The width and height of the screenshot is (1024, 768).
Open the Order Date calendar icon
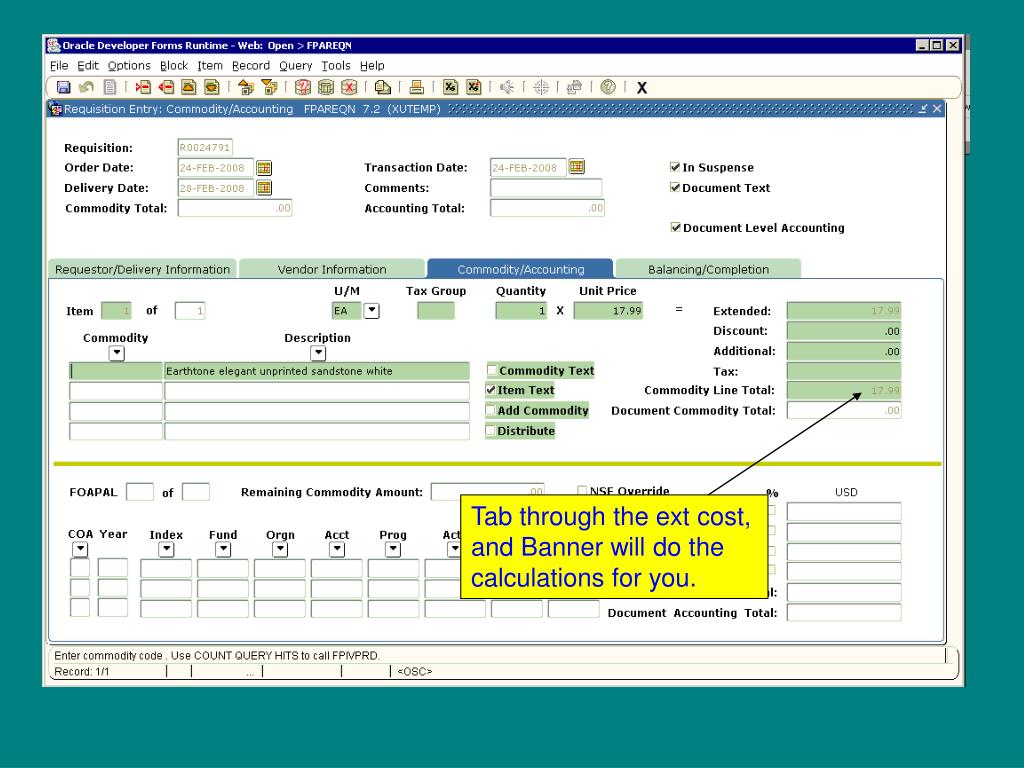tap(264, 168)
